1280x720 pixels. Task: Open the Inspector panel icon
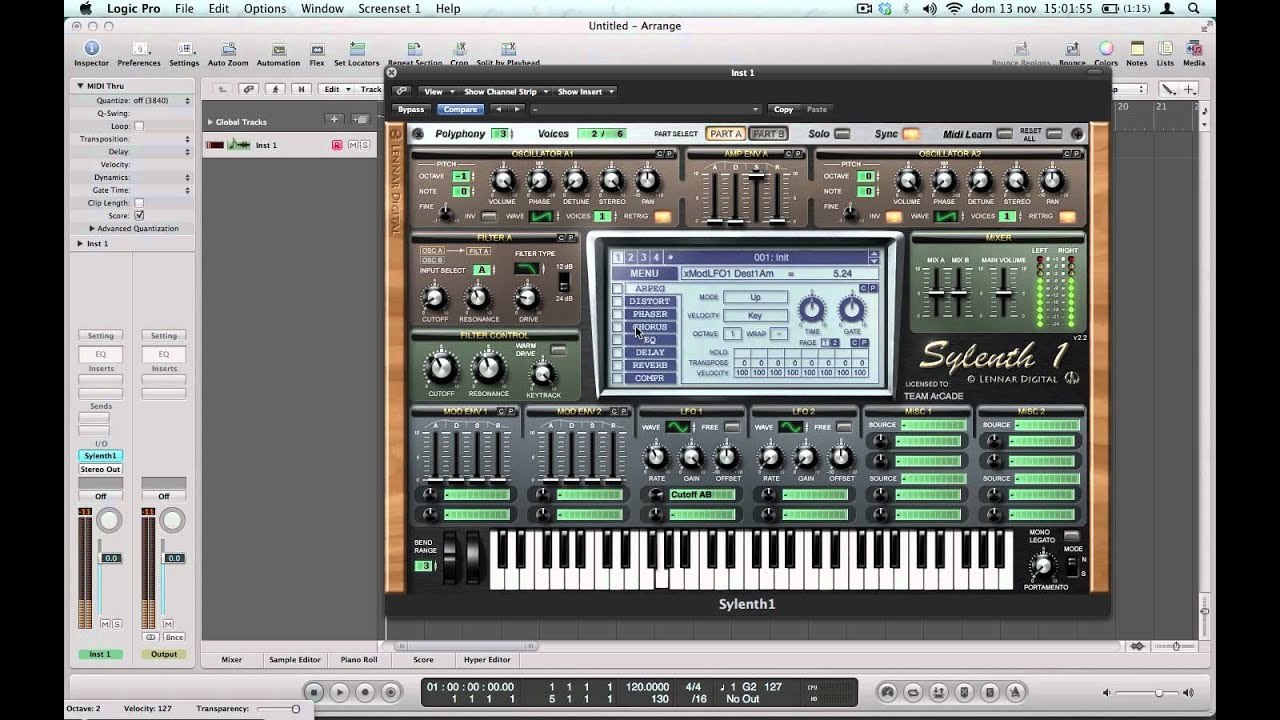(91, 49)
